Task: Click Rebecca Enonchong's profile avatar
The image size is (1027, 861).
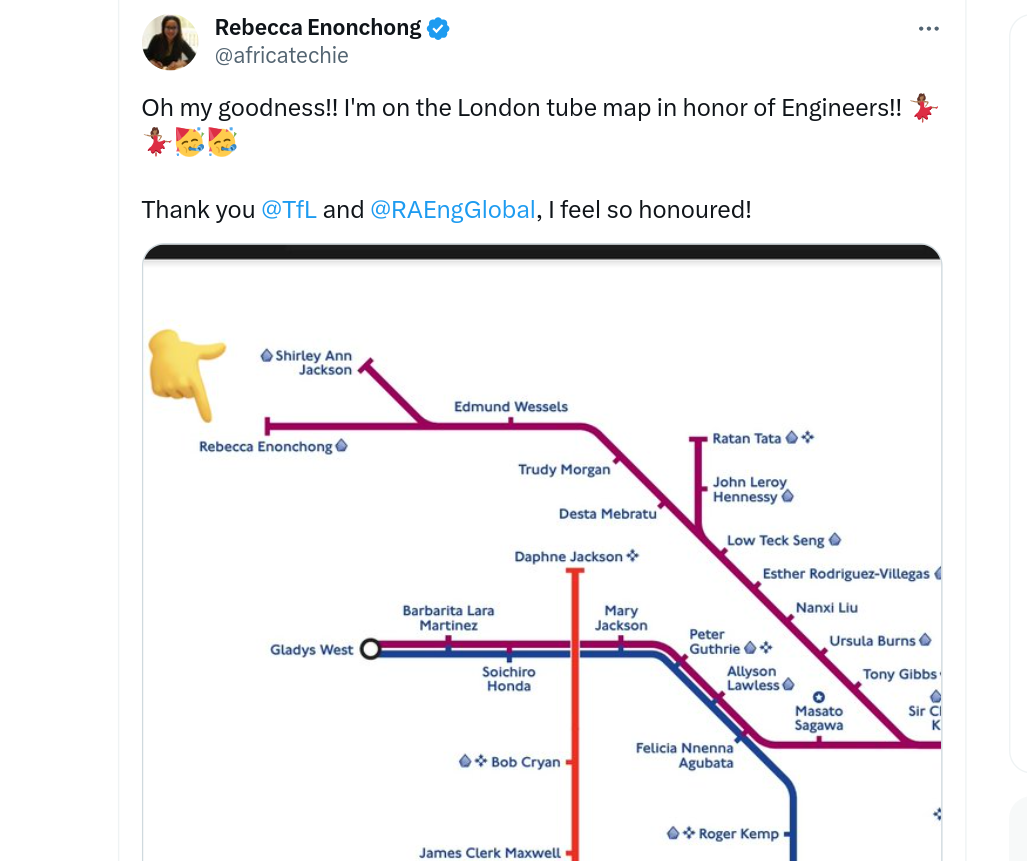Action: click(x=170, y=43)
